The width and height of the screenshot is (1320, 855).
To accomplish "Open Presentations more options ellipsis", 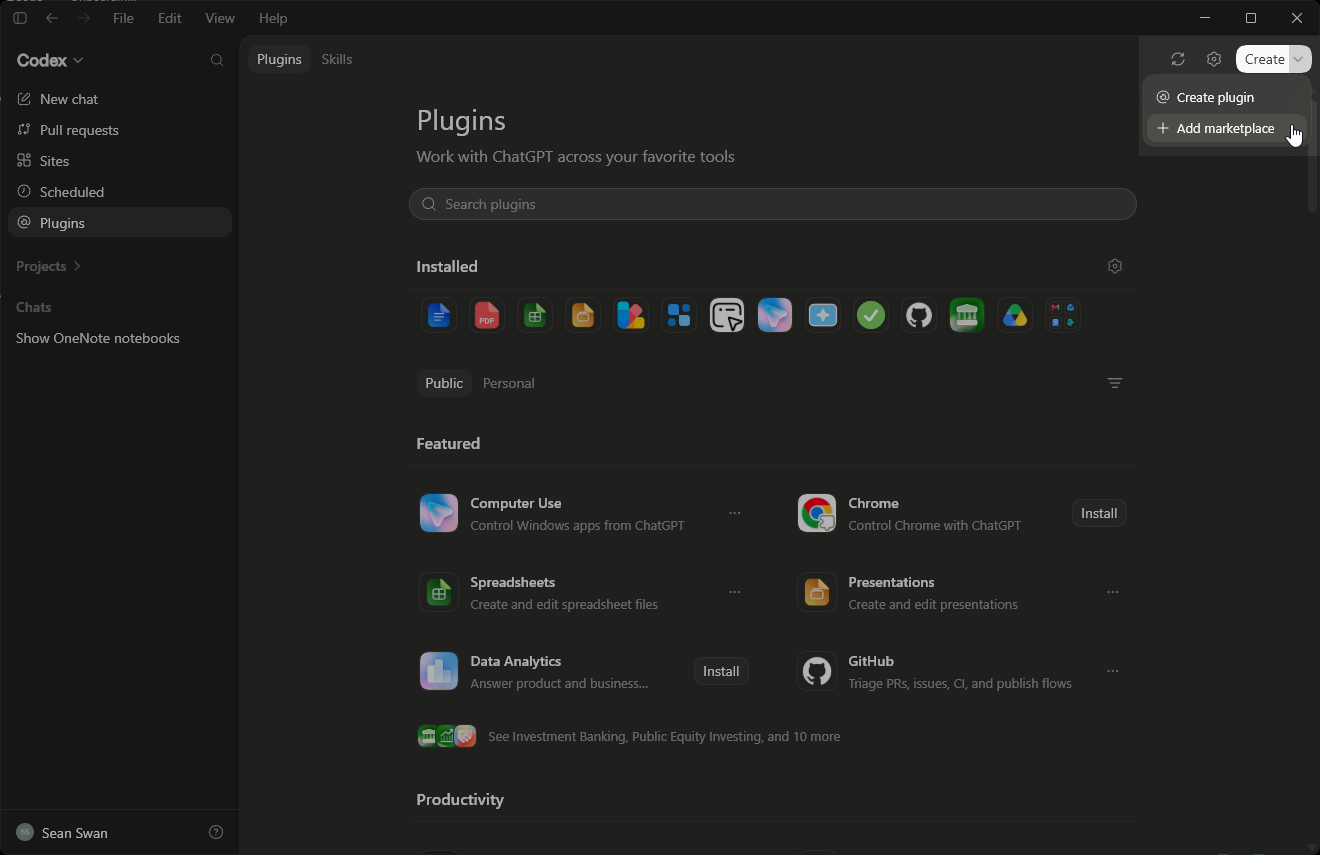I will (x=1113, y=592).
